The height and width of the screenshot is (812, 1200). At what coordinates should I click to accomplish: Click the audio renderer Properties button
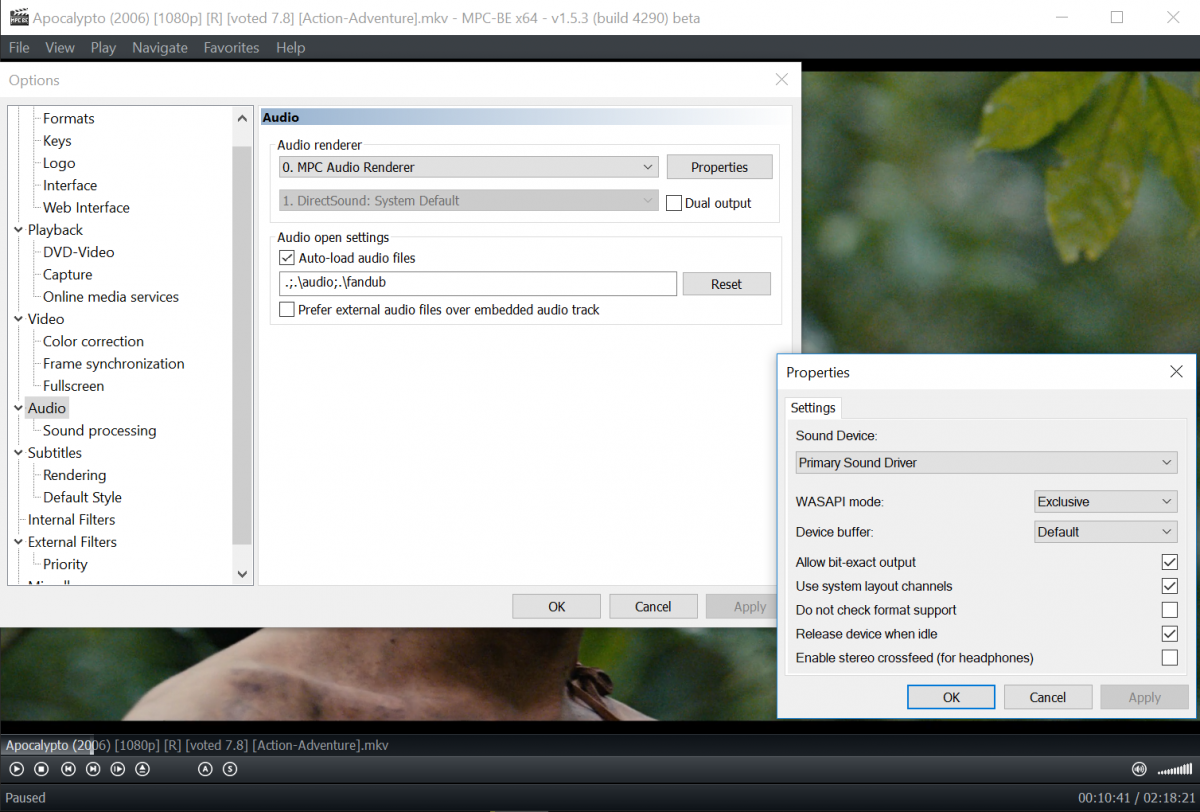[x=719, y=167]
